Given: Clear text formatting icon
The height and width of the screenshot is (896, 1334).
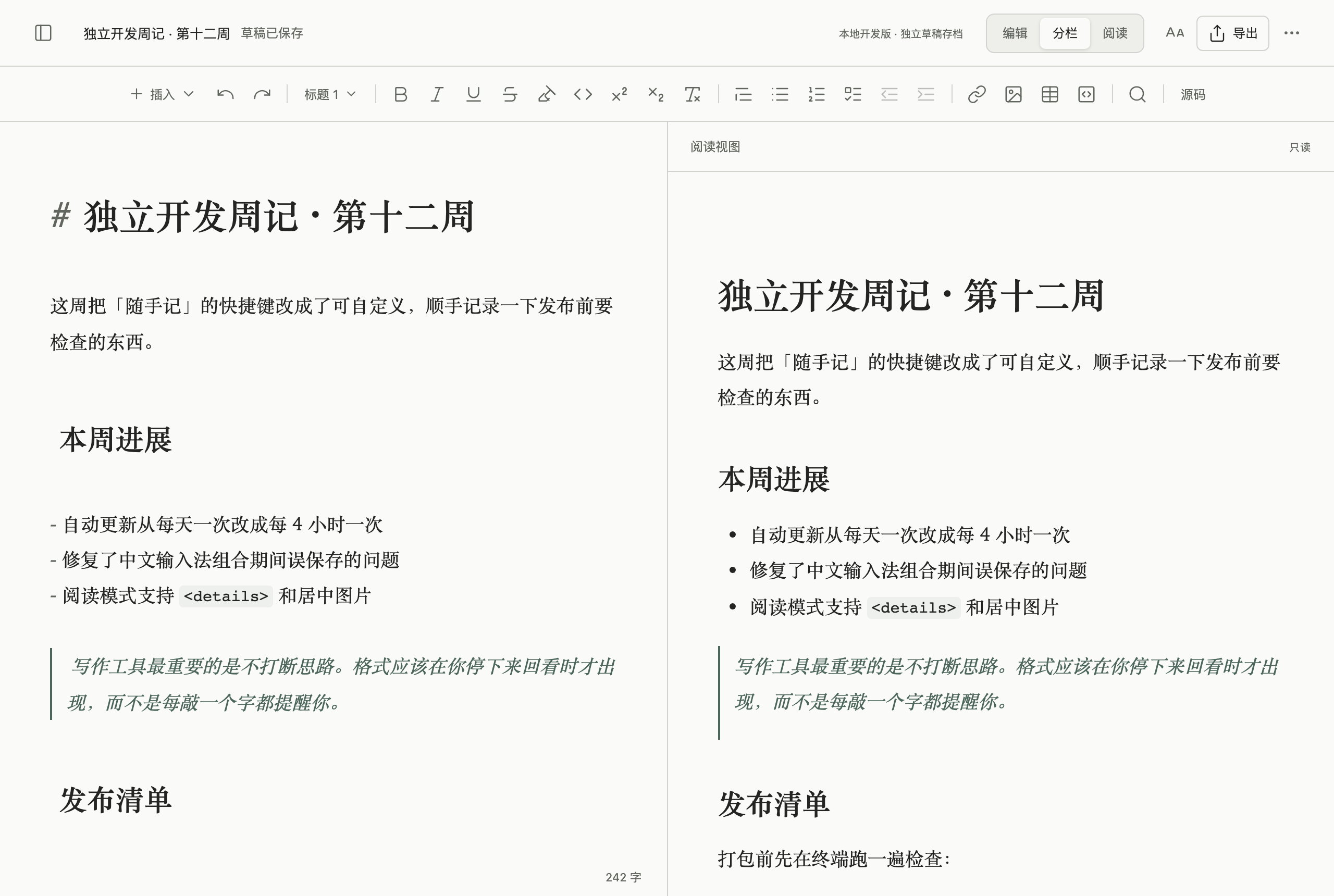Looking at the screenshot, I should (x=692, y=94).
